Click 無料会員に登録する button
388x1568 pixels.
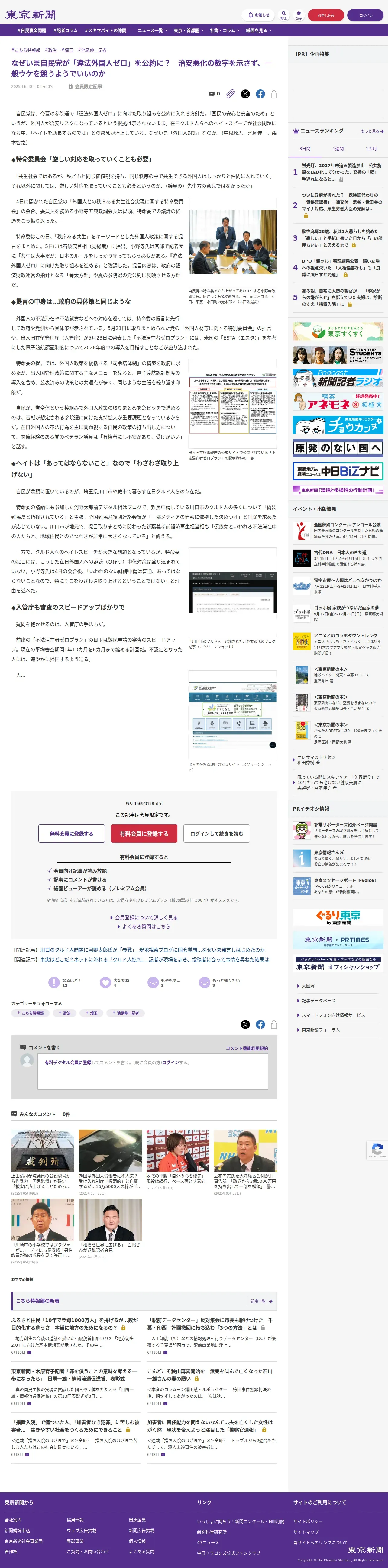coord(71,833)
